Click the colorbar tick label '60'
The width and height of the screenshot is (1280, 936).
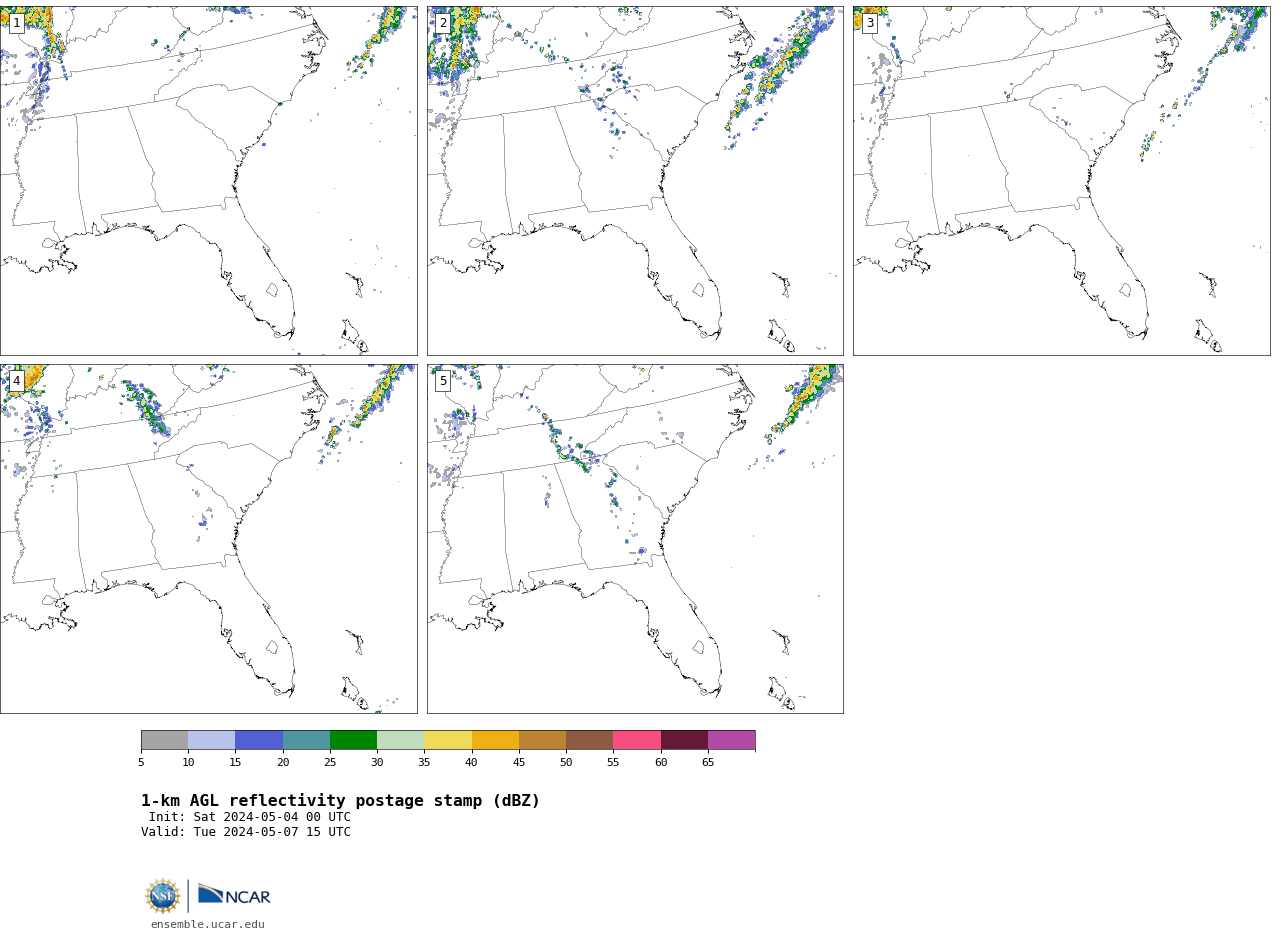pos(661,763)
